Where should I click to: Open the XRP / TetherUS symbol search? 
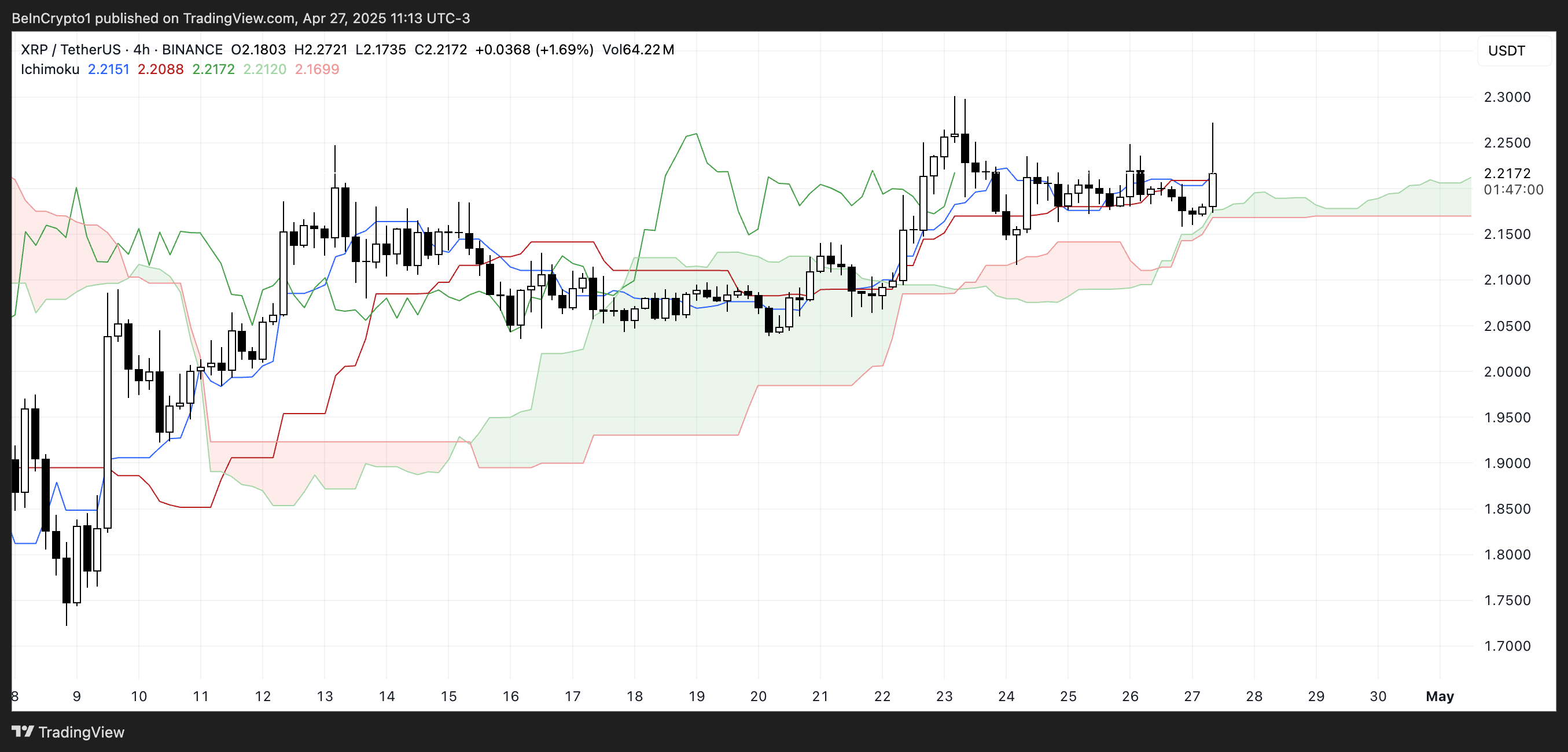click(x=72, y=49)
